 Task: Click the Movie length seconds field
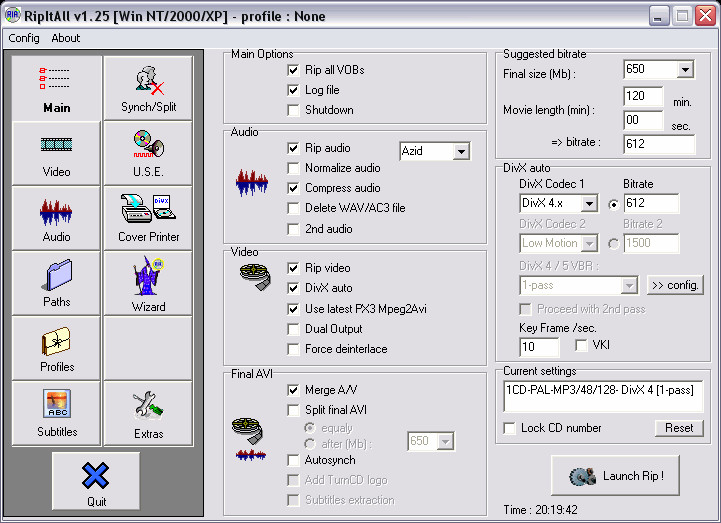643,120
